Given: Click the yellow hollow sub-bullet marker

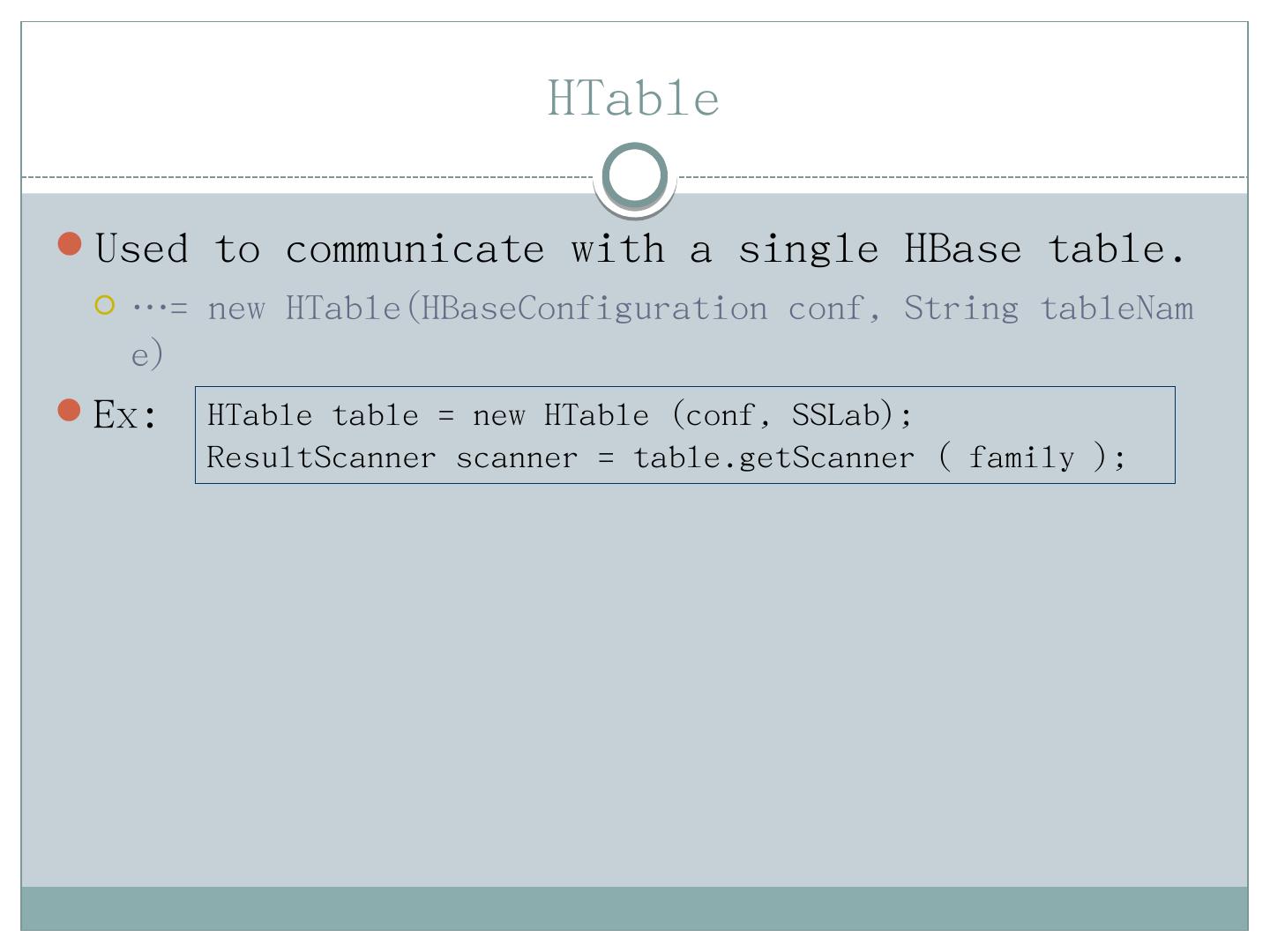Looking at the screenshot, I should [x=105, y=306].
